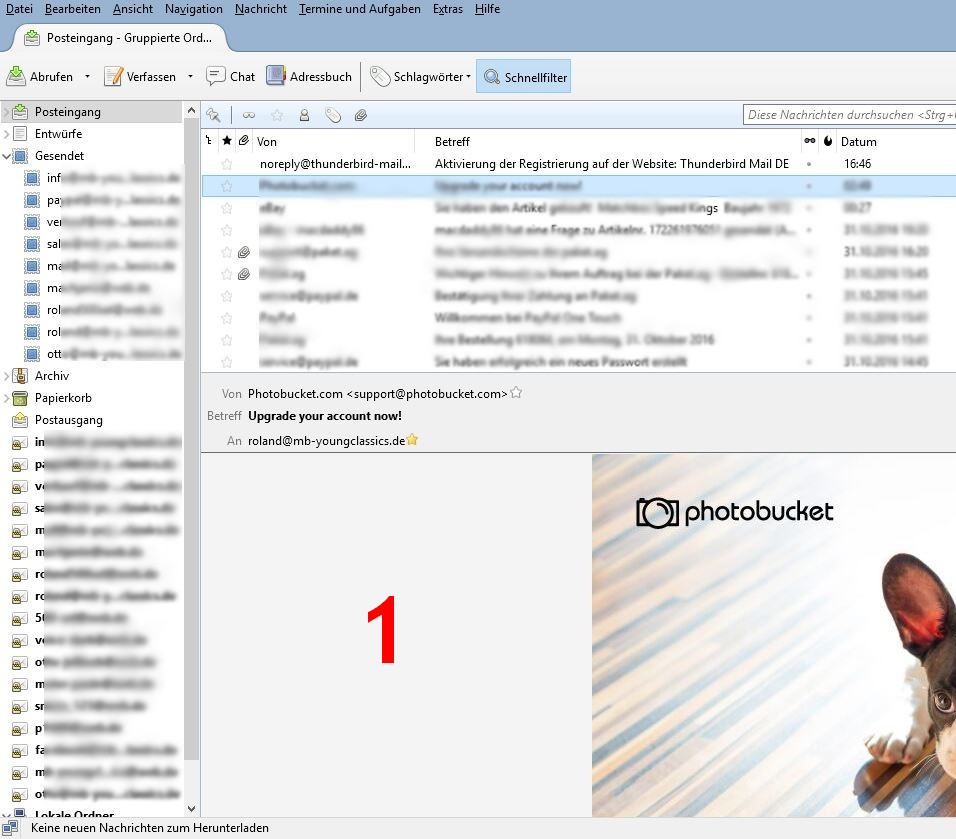
Task: Collapse the Gesendet folder
Action: coord(7,155)
